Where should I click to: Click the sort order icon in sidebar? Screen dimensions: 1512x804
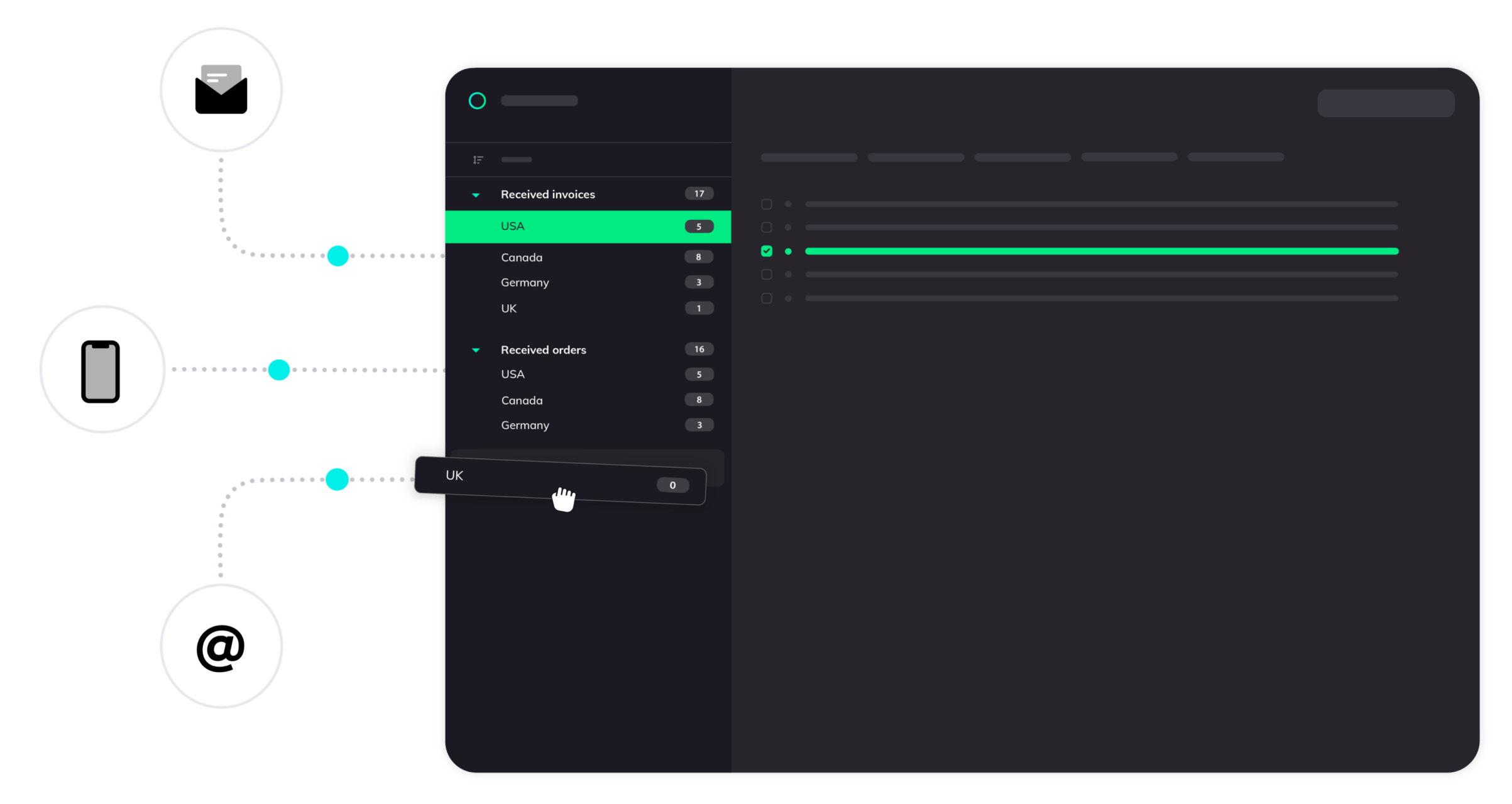pyautogui.click(x=478, y=160)
